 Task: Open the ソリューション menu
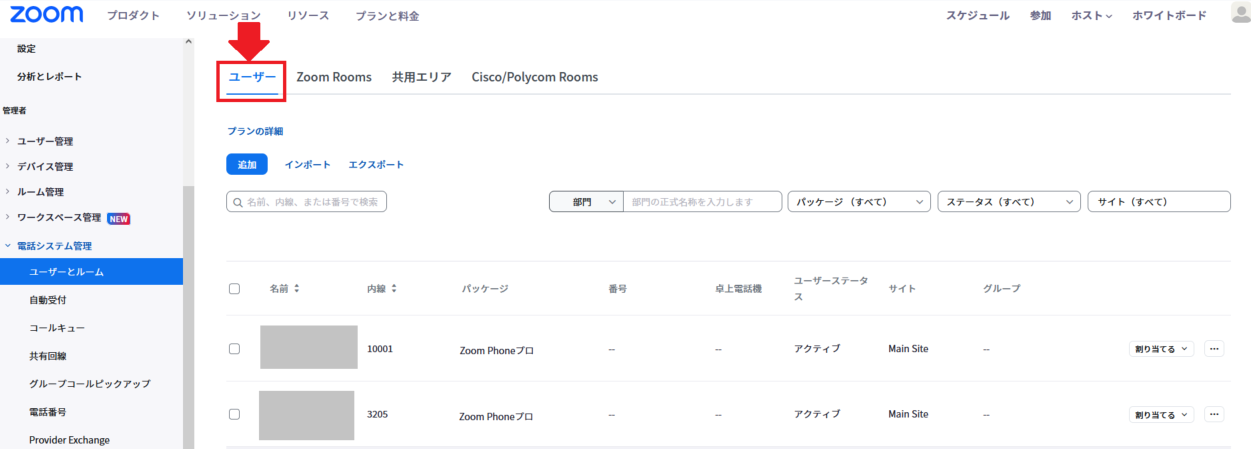click(224, 16)
